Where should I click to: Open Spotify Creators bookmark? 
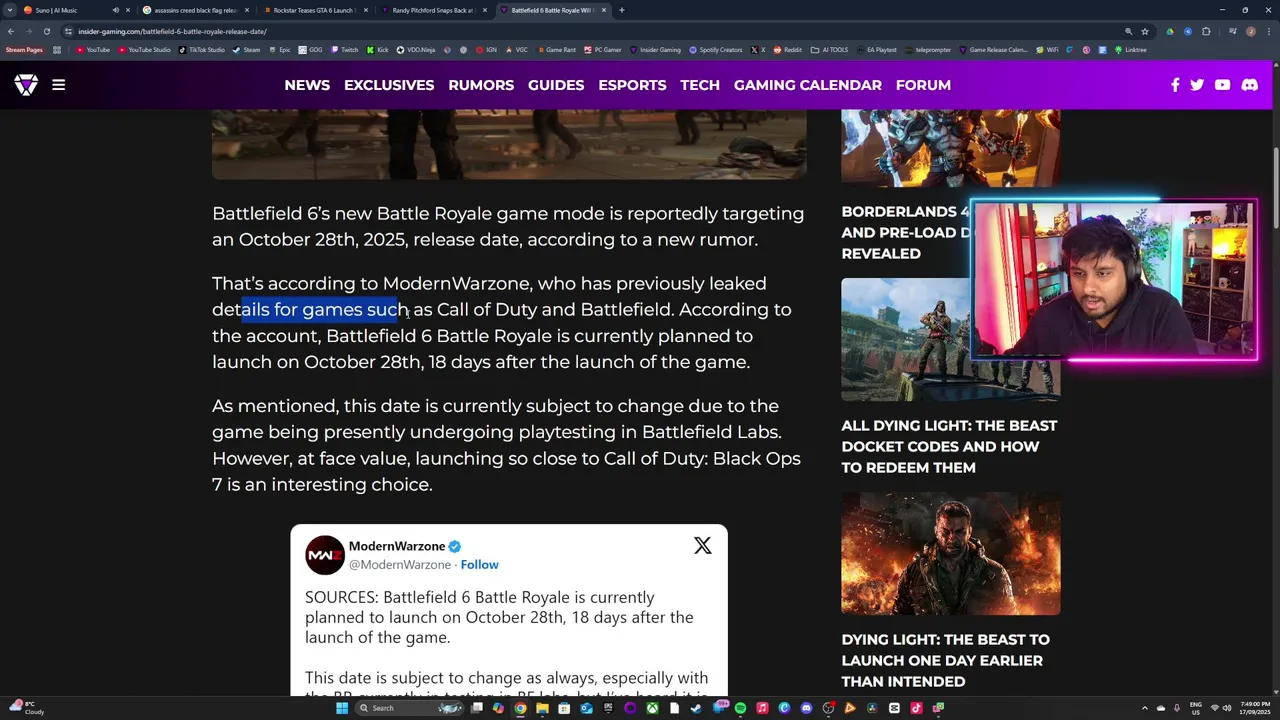coord(716,50)
